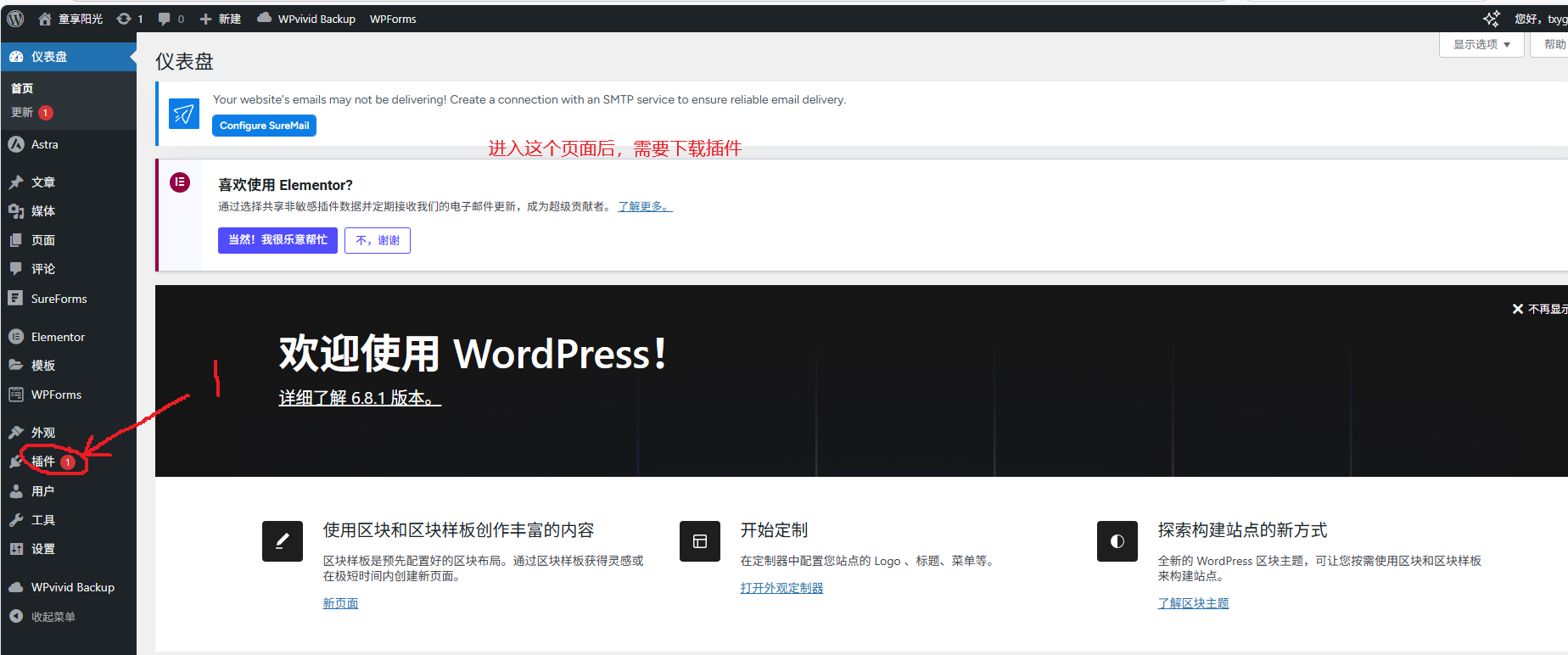
Task: Open the Astra theme menu icon
Action: (x=16, y=144)
